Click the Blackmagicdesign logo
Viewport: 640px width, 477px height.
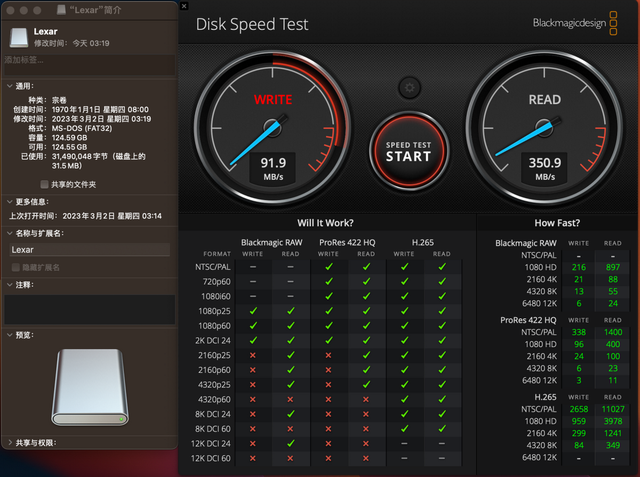tap(575, 23)
